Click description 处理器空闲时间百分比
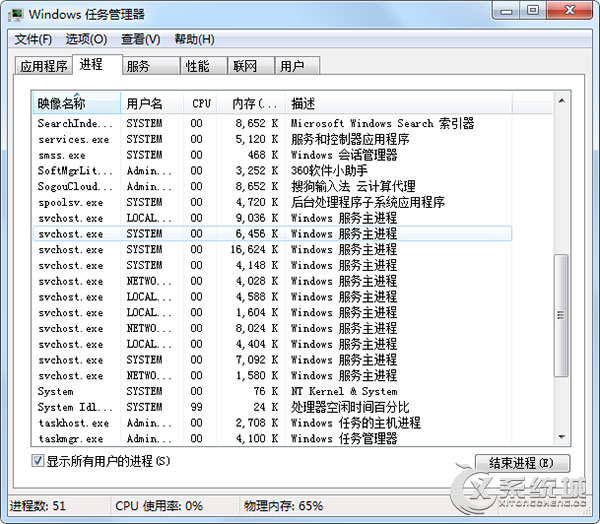 [350, 407]
